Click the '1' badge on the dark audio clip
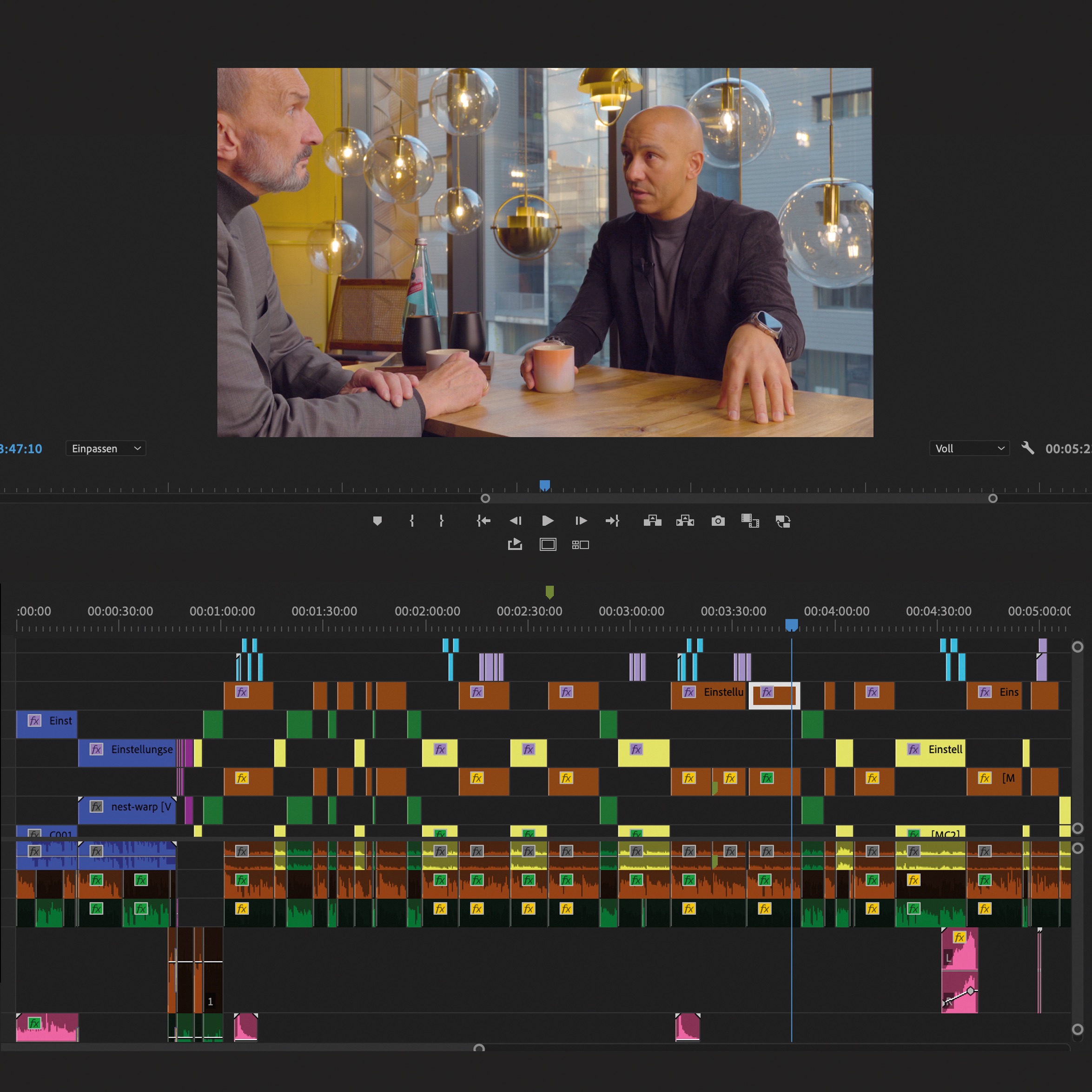Image resolution: width=1092 pixels, height=1092 pixels. [x=210, y=1001]
